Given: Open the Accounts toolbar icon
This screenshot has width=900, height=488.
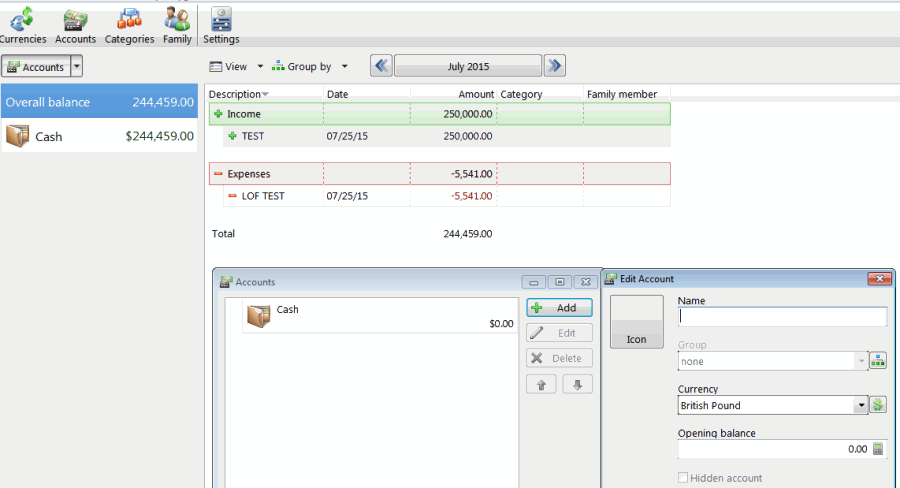Looking at the screenshot, I should coord(75,25).
